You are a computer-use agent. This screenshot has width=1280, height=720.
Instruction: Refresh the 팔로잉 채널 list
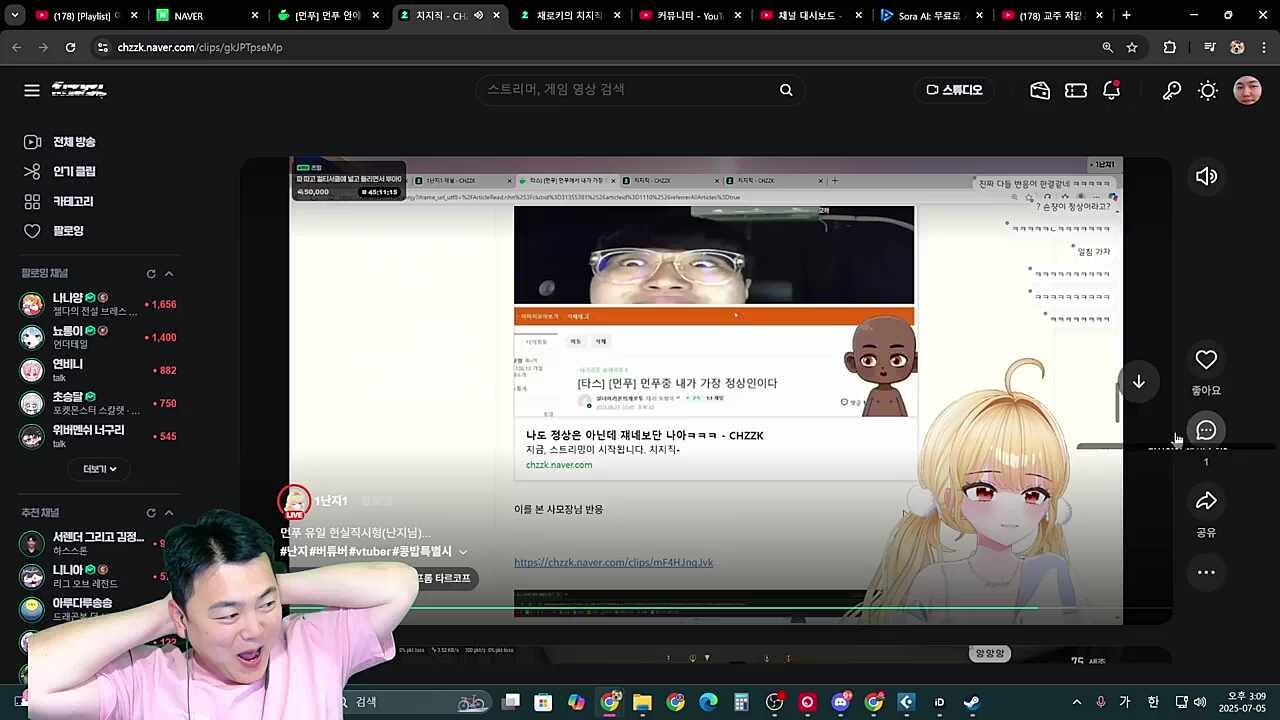coord(151,274)
